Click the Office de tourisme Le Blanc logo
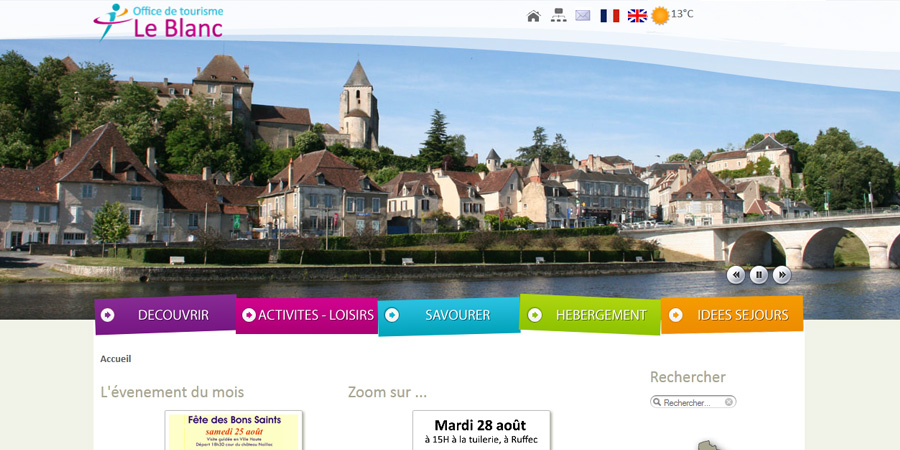 tap(159, 22)
